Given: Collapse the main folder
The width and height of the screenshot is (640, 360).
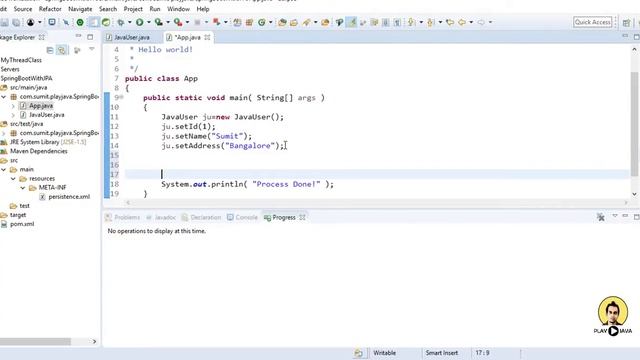Looking at the screenshot, I should click(x=4, y=169).
